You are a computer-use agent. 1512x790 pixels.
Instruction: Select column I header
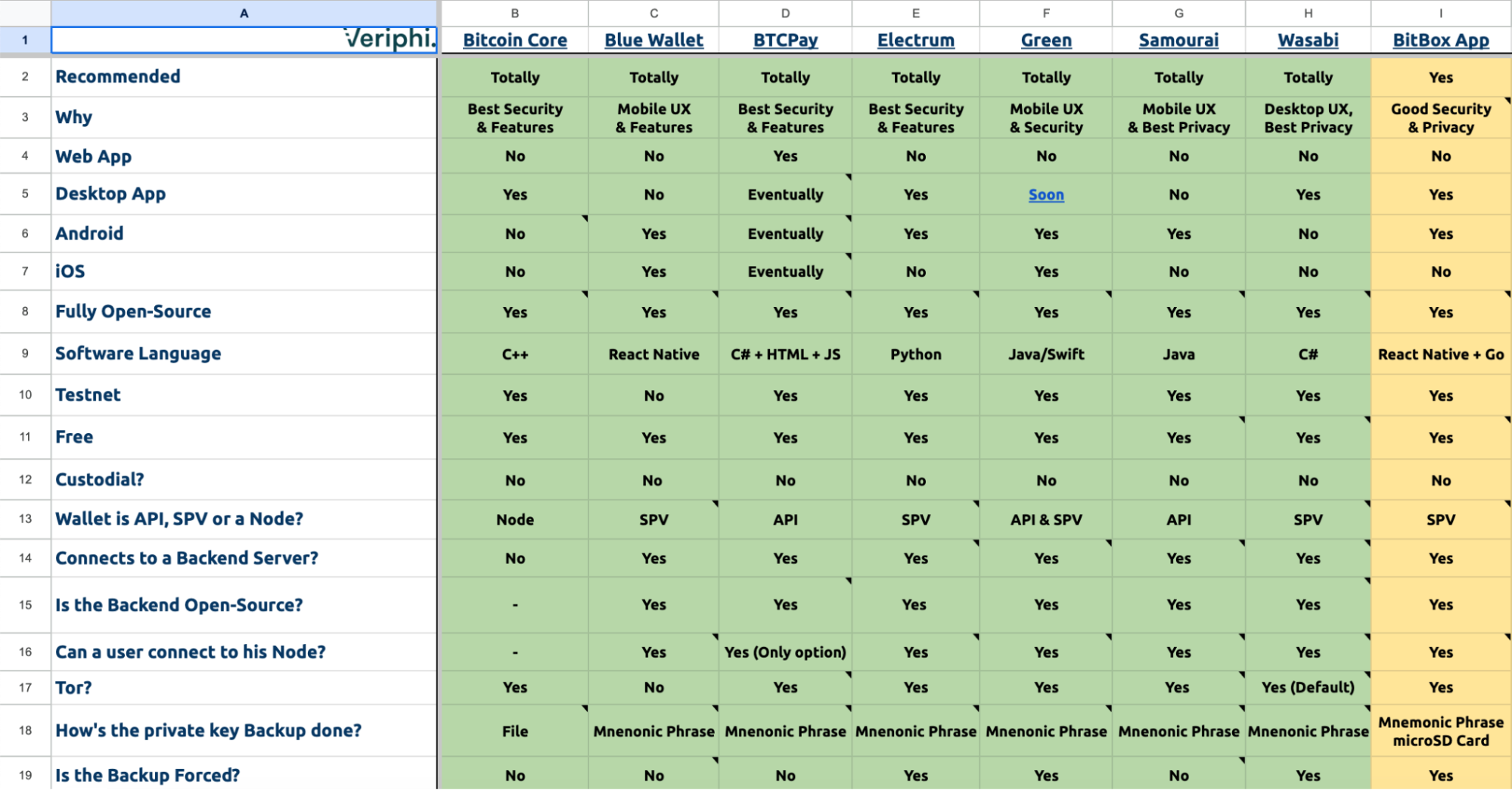1440,13
